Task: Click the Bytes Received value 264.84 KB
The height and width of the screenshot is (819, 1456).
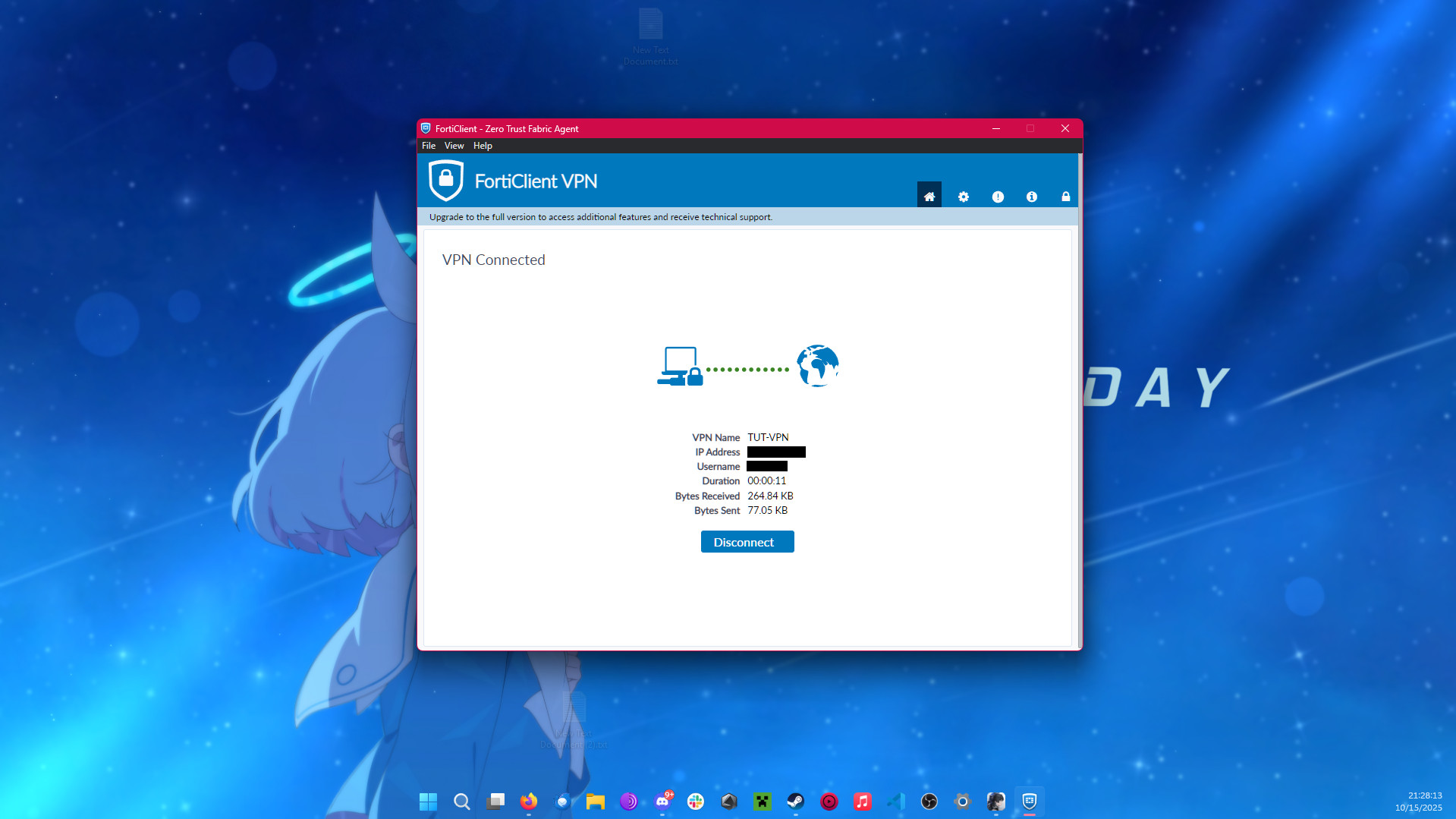Action: point(770,496)
